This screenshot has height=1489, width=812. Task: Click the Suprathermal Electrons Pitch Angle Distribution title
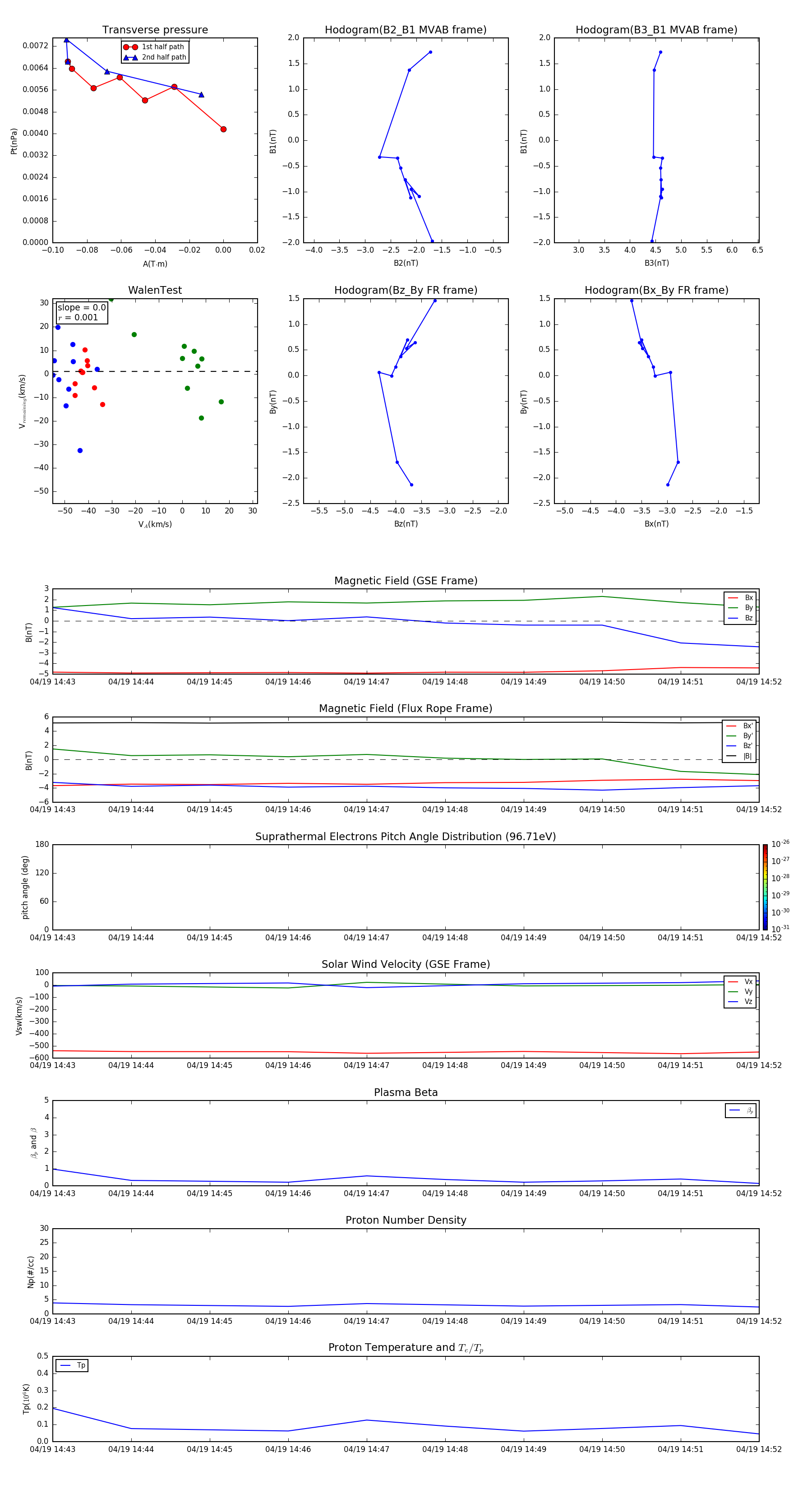tap(406, 837)
